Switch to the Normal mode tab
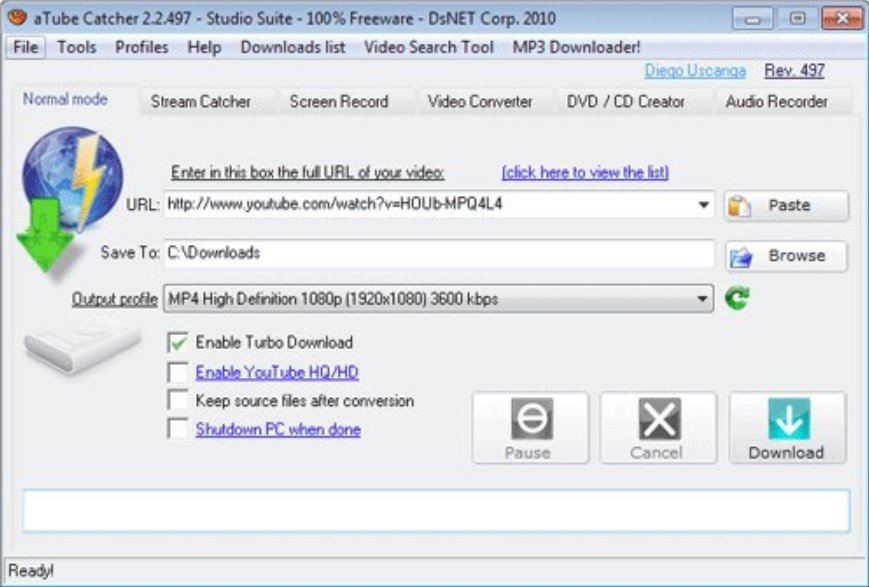The width and height of the screenshot is (869, 587). 65,99
